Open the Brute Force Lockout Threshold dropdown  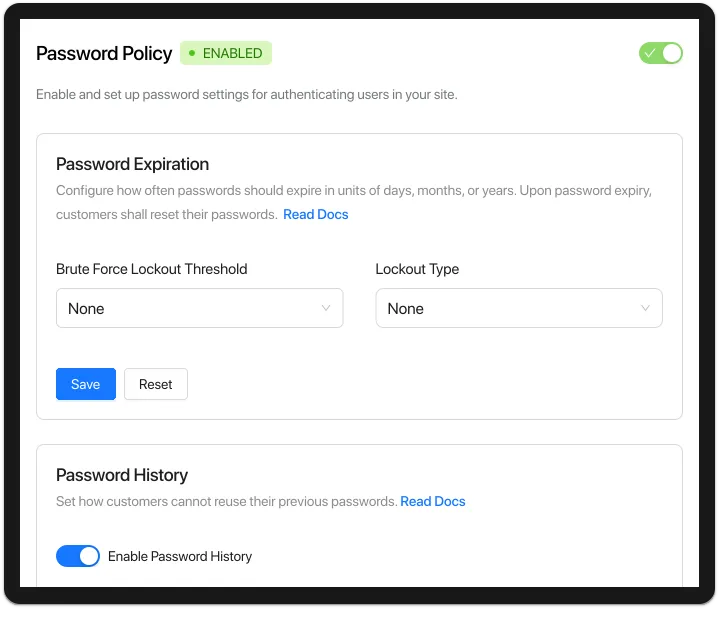[x=199, y=308]
